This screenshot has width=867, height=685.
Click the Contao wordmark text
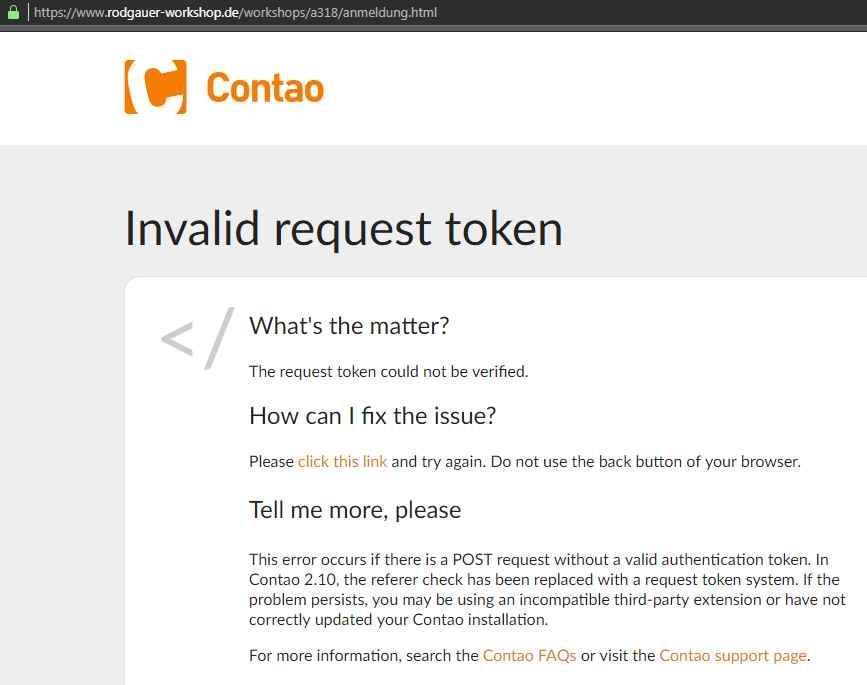pyautogui.click(x=265, y=88)
